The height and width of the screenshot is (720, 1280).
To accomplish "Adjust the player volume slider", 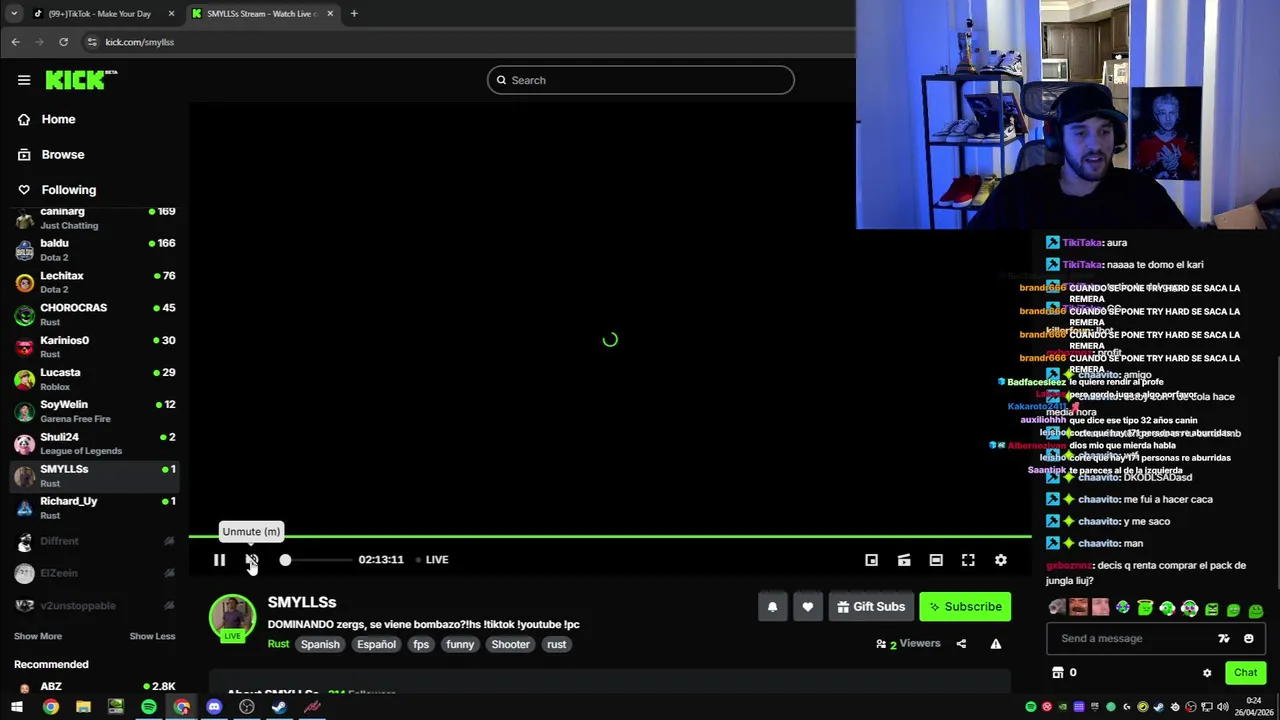I will click(317, 560).
